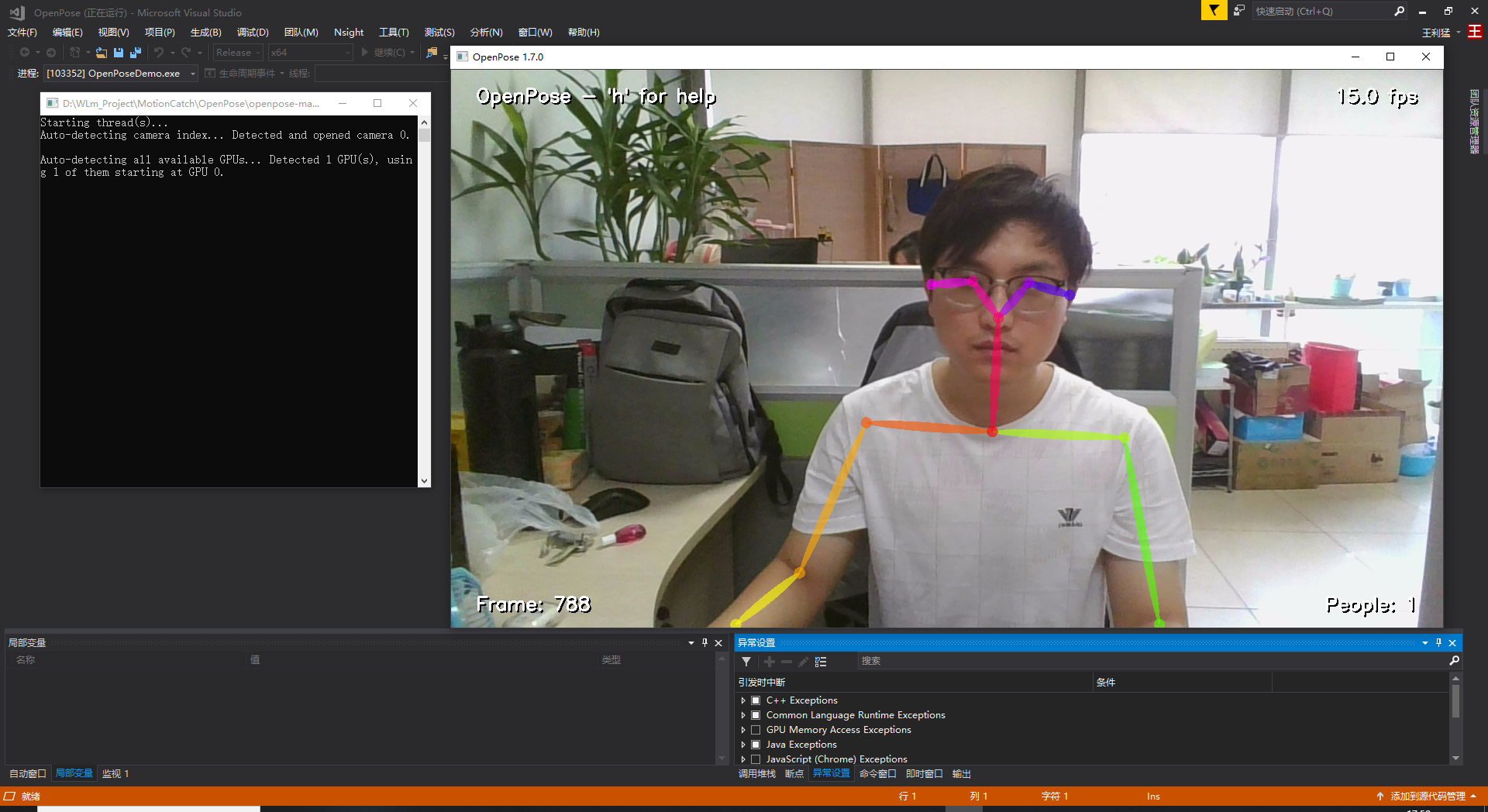Switch to the 命令窗口 tab
Viewport: 1488px width, 812px height.
(878, 774)
